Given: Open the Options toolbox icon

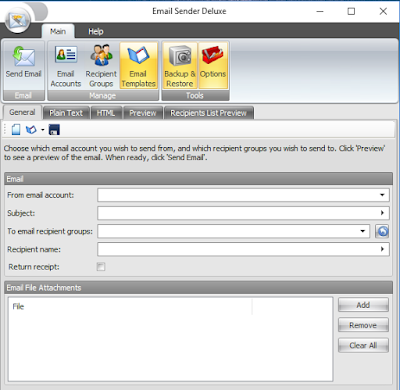Looking at the screenshot, I should click(213, 66).
